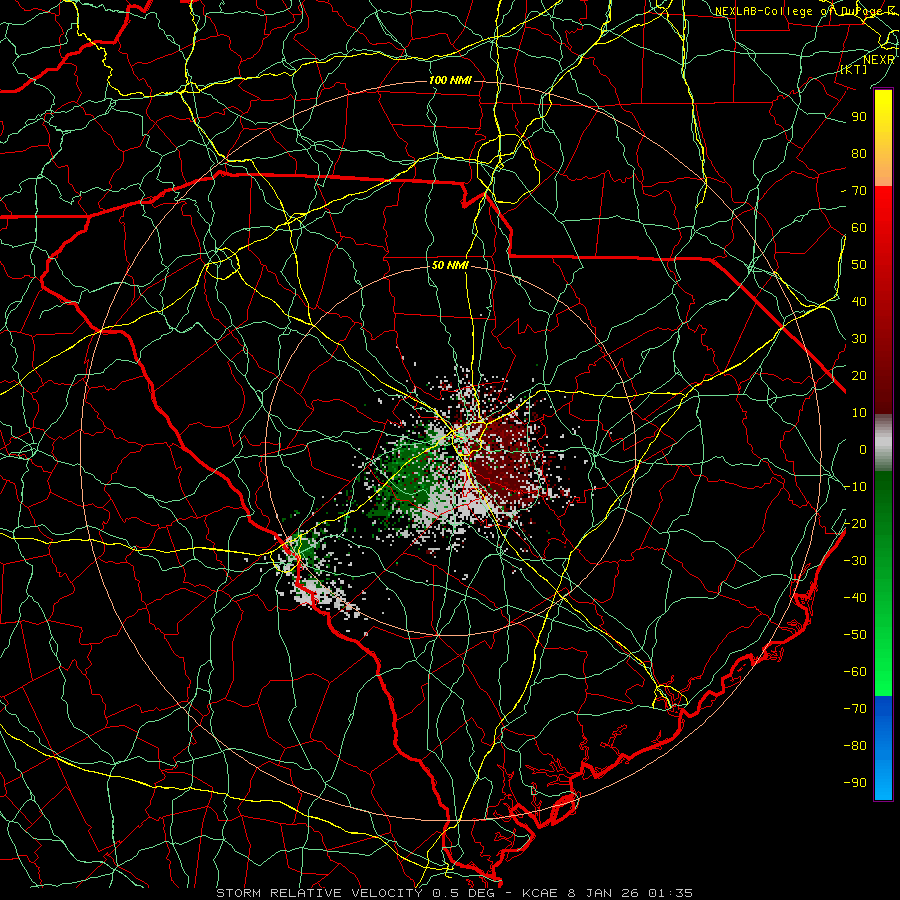Click the "KCAE" station identifier

tap(540, 893)
